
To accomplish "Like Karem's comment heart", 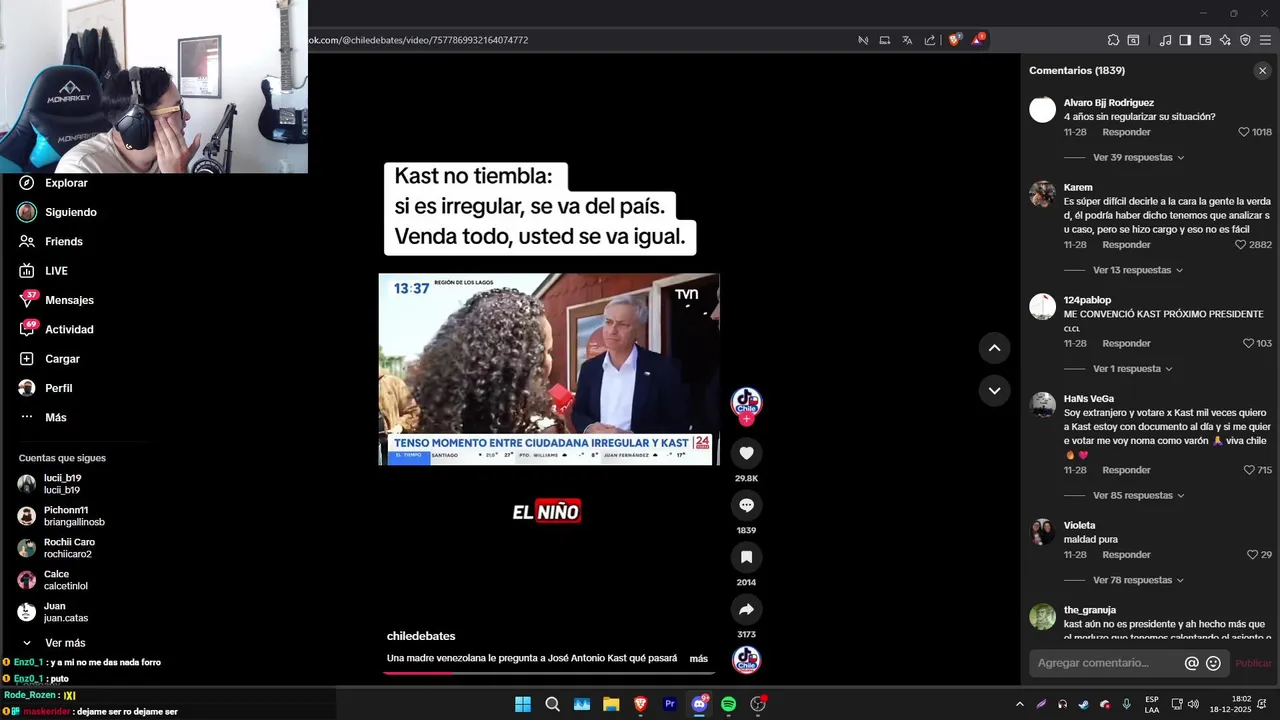I will pos(1240,245).
